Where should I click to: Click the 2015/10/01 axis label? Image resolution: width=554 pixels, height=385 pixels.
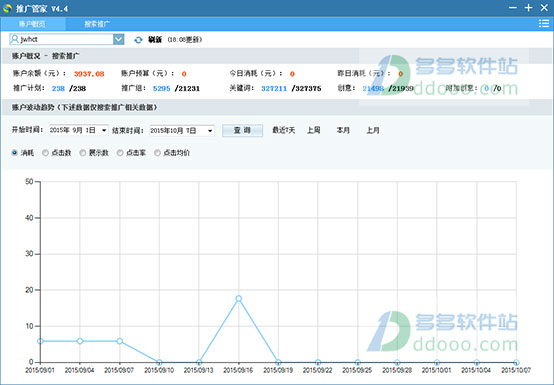437,370
